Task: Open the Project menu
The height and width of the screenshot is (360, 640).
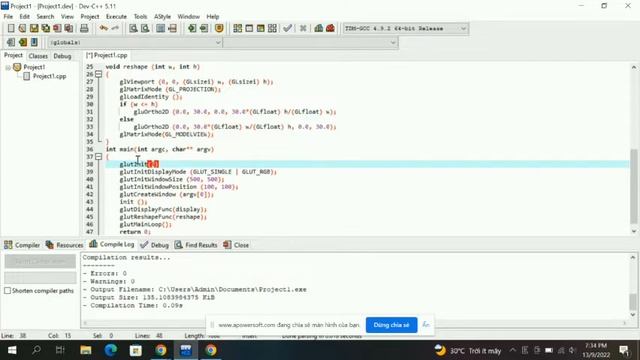Action: (90, 16)
